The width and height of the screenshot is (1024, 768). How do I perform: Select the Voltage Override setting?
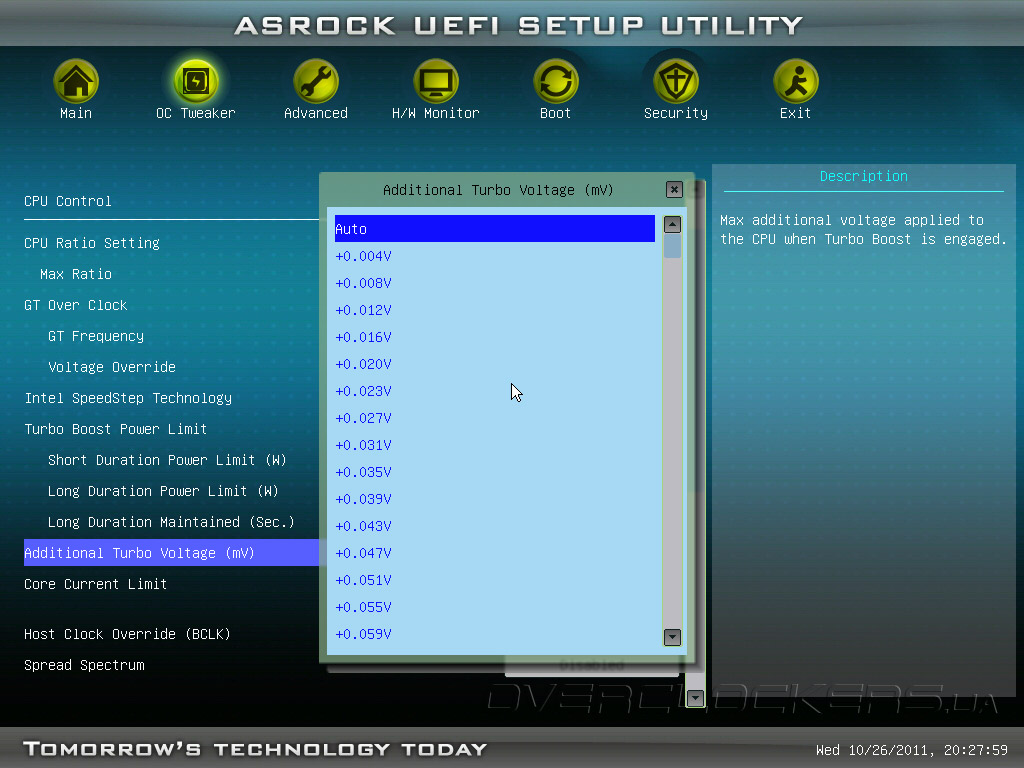point(112,367)
